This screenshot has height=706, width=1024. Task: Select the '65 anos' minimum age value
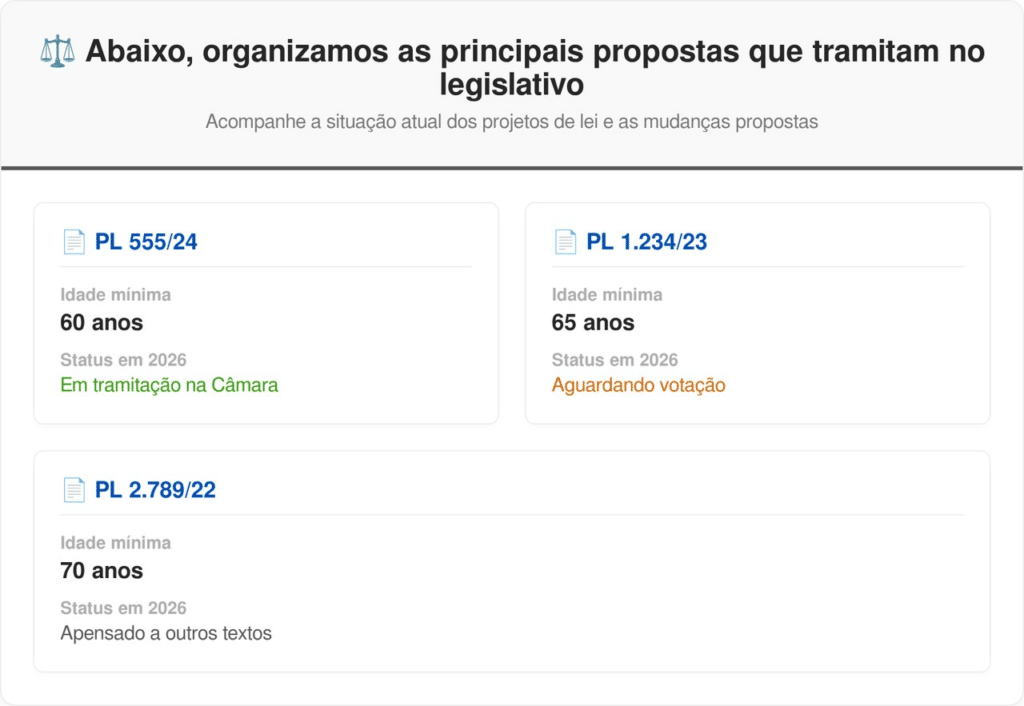pyautogui.click(x=593, y=323)
